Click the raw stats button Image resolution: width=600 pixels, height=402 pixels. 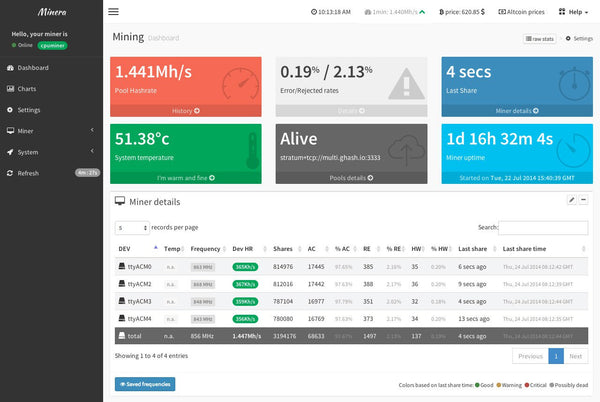coord(538,38)
